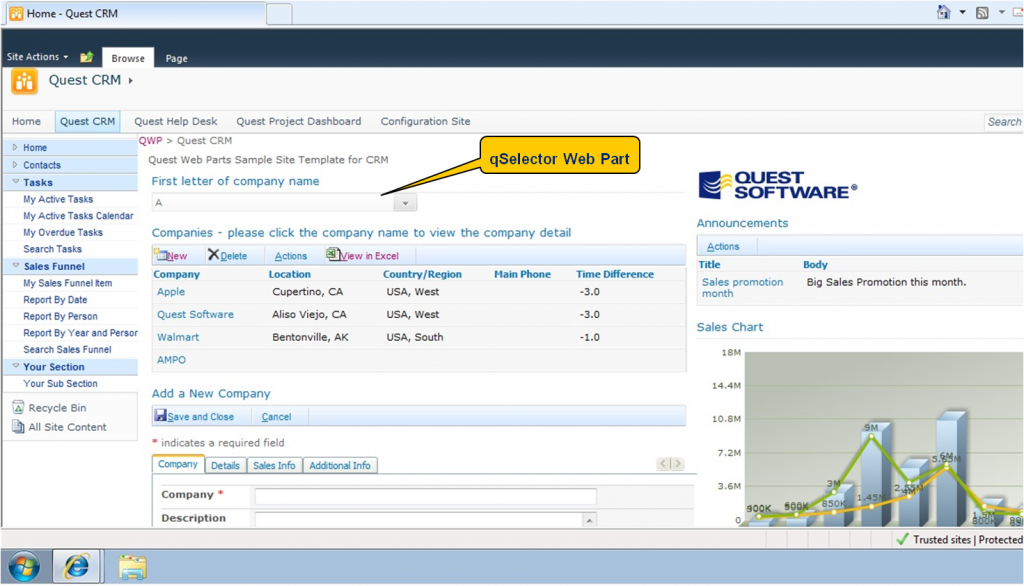Screen dimensions: 1024x586
Task: Click the View in Excel icon
Action: click(x=332, y=253)
